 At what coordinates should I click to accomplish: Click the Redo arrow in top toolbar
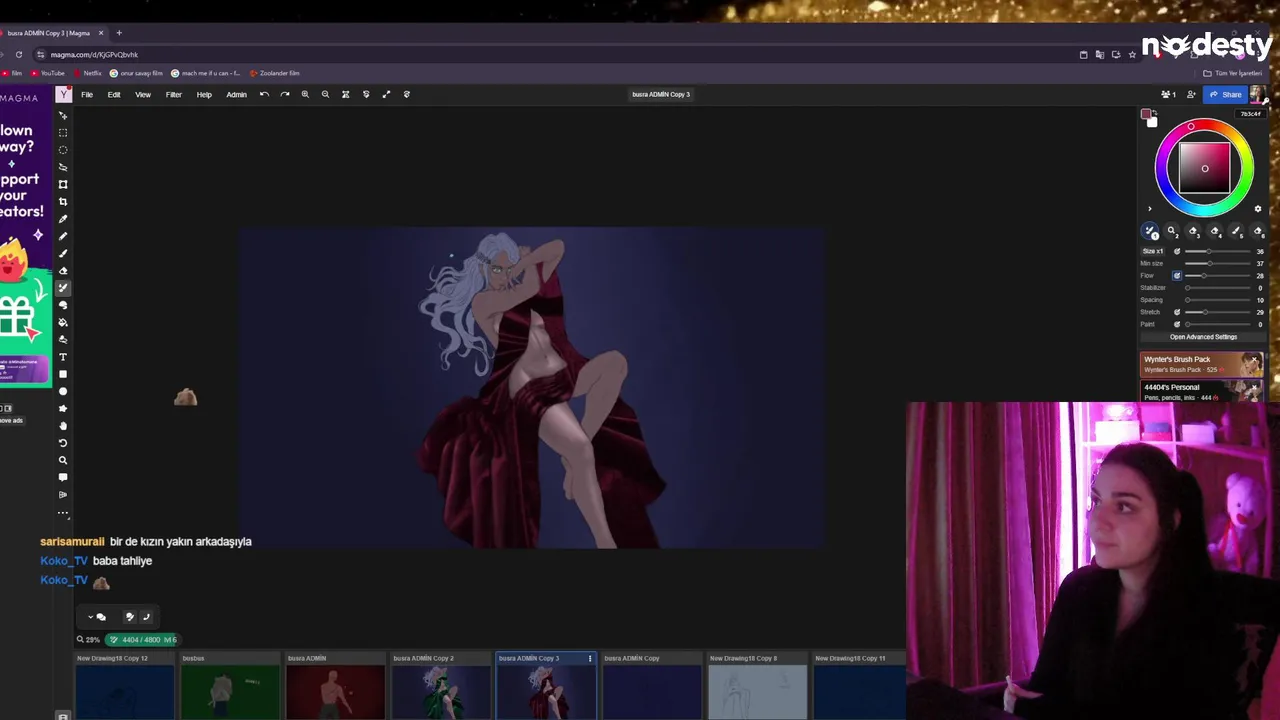[x=285, y=94]
